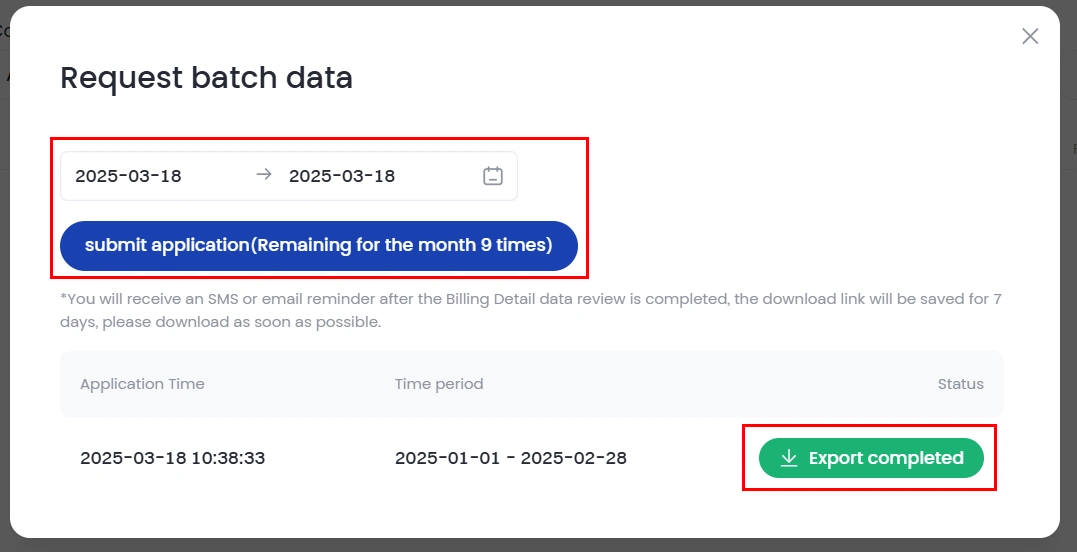This screenshot has height=552, width=1077.
Task: Close the Request batch data dialog
Action: coord(1030,36)
